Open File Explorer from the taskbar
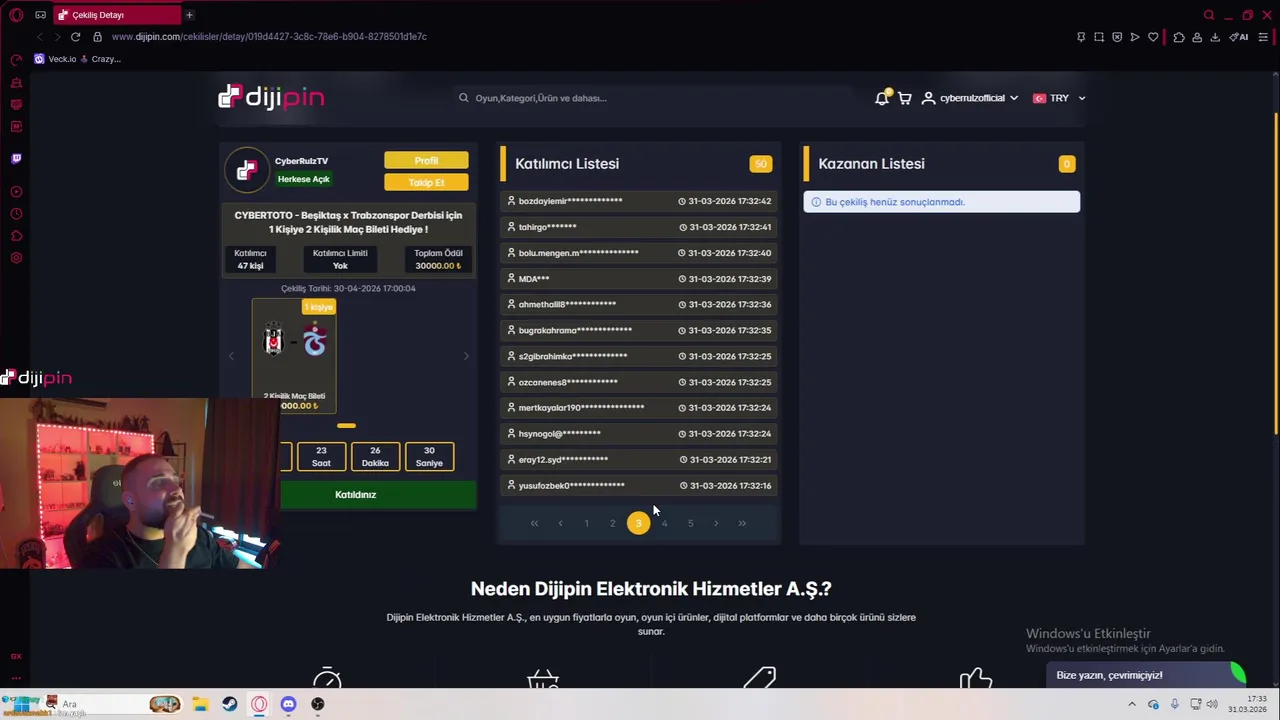The height and width of the screenshot is (720, 1280). point(200,704)
